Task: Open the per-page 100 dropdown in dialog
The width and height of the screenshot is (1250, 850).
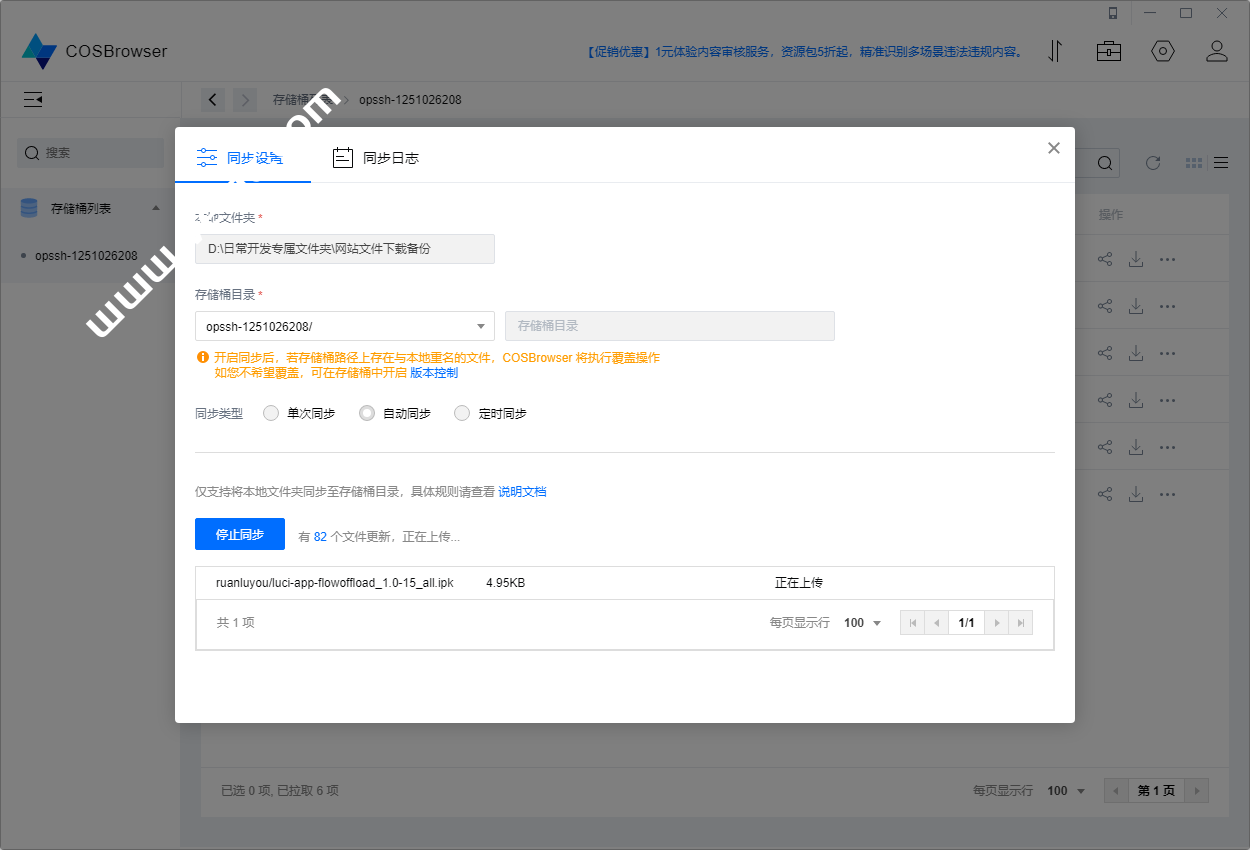Action: click(861, 622)
